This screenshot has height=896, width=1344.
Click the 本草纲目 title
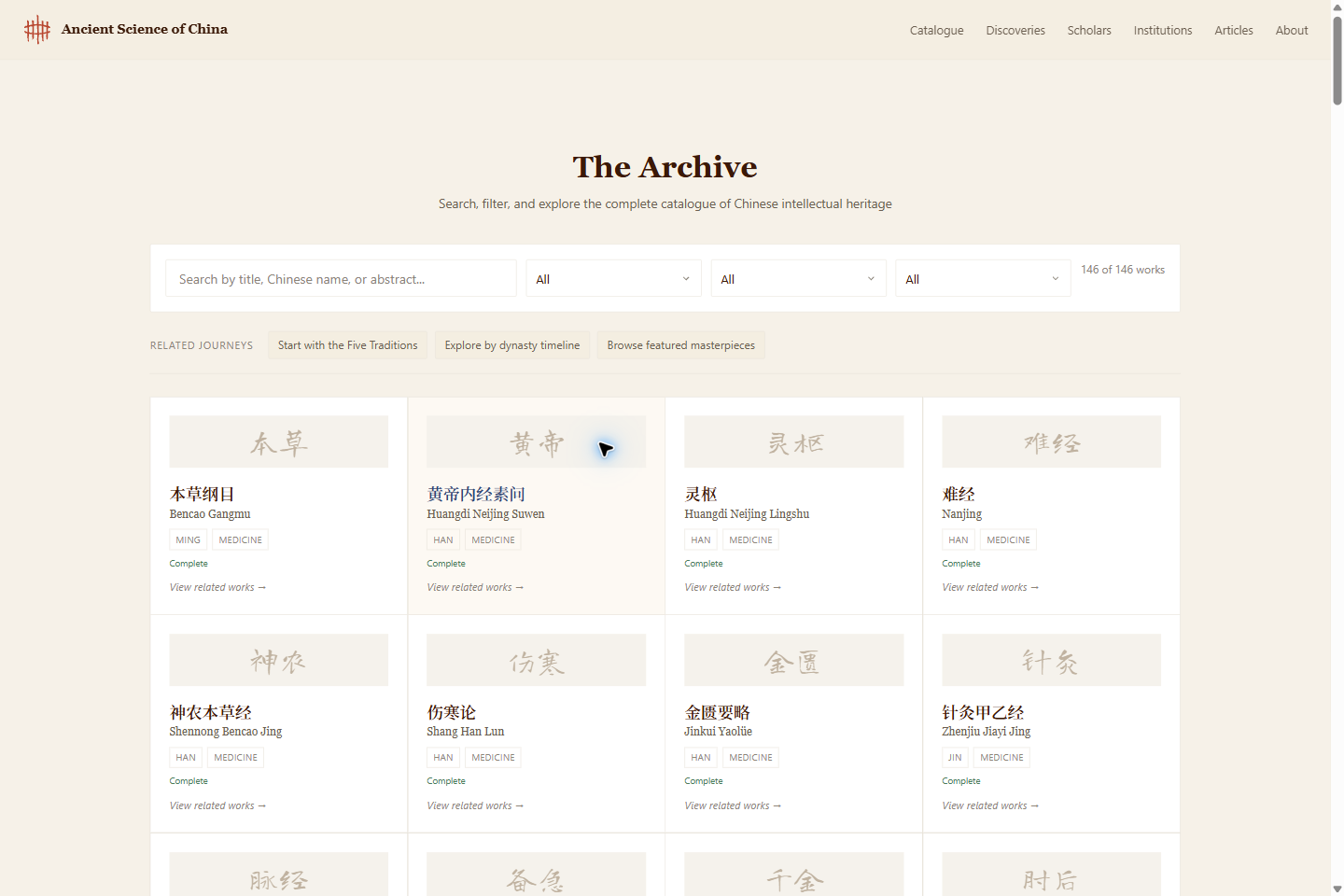pos(202,494)
